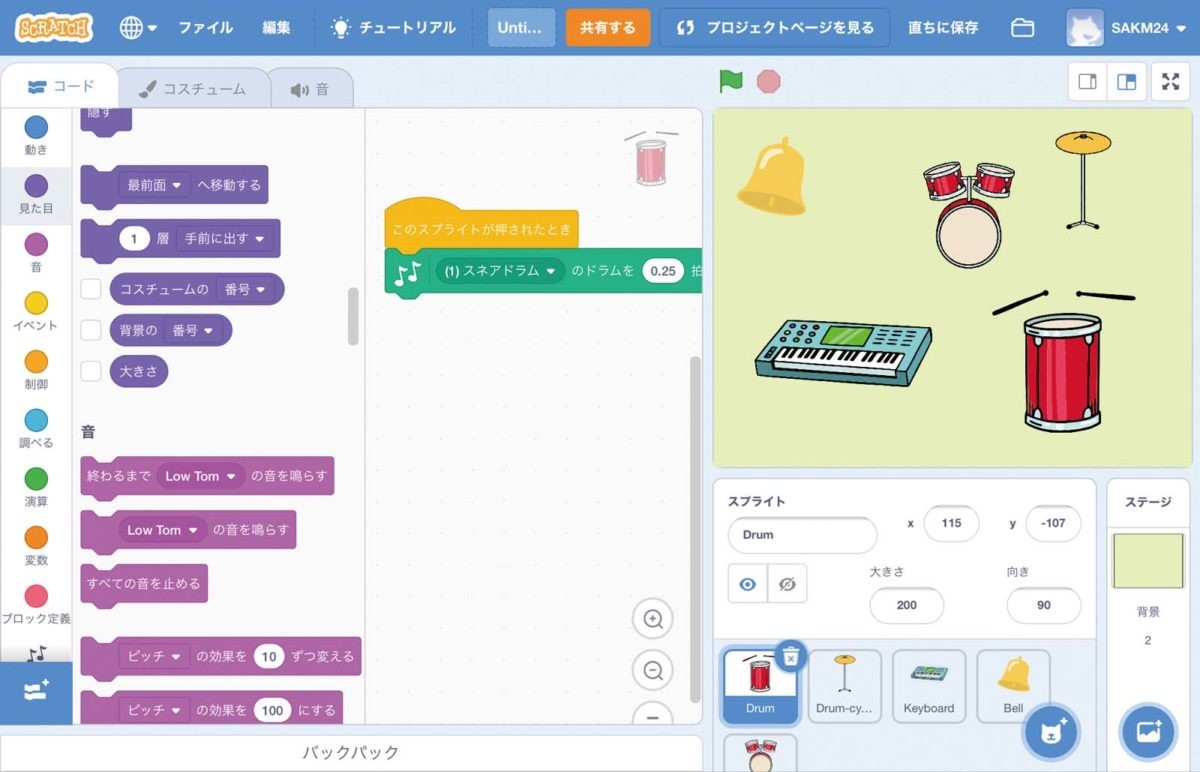The height and width of the screenshot is (772, 1200).
Task: Enable the コスチュームの番号 checkbox
Action: (x=91, y=289)
